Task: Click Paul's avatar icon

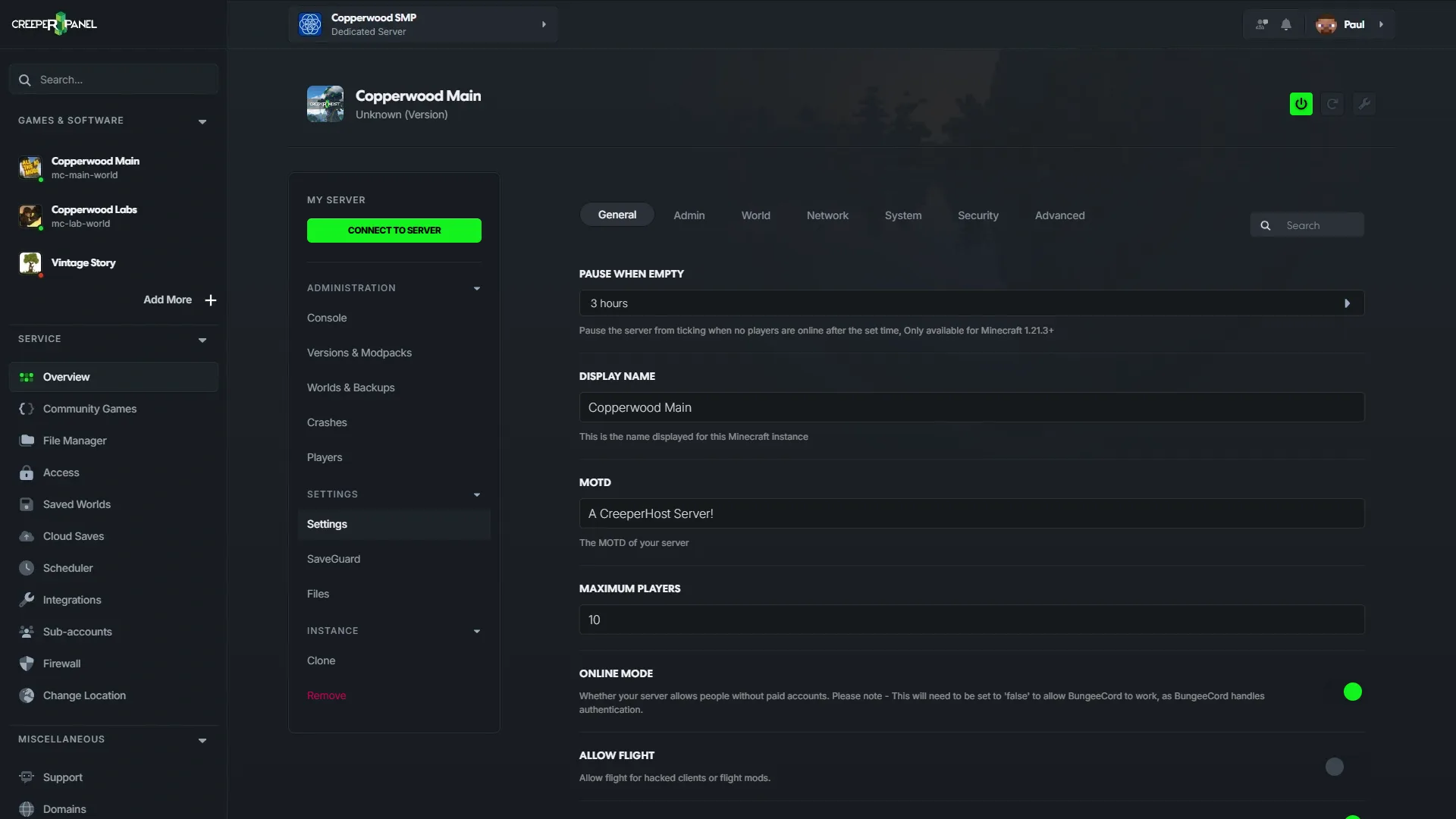Action: point(1326,24)
